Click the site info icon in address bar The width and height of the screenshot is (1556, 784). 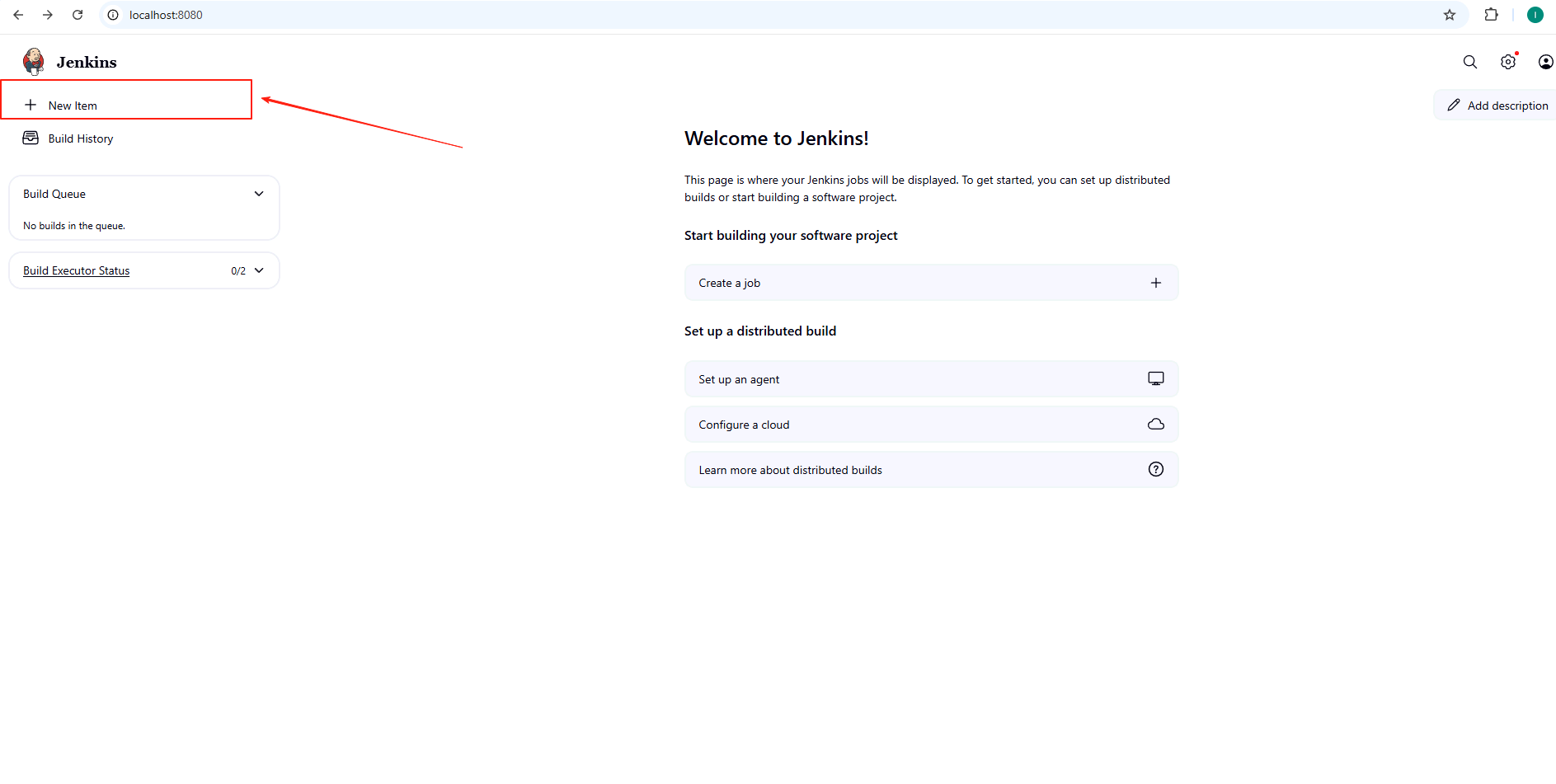113,15
